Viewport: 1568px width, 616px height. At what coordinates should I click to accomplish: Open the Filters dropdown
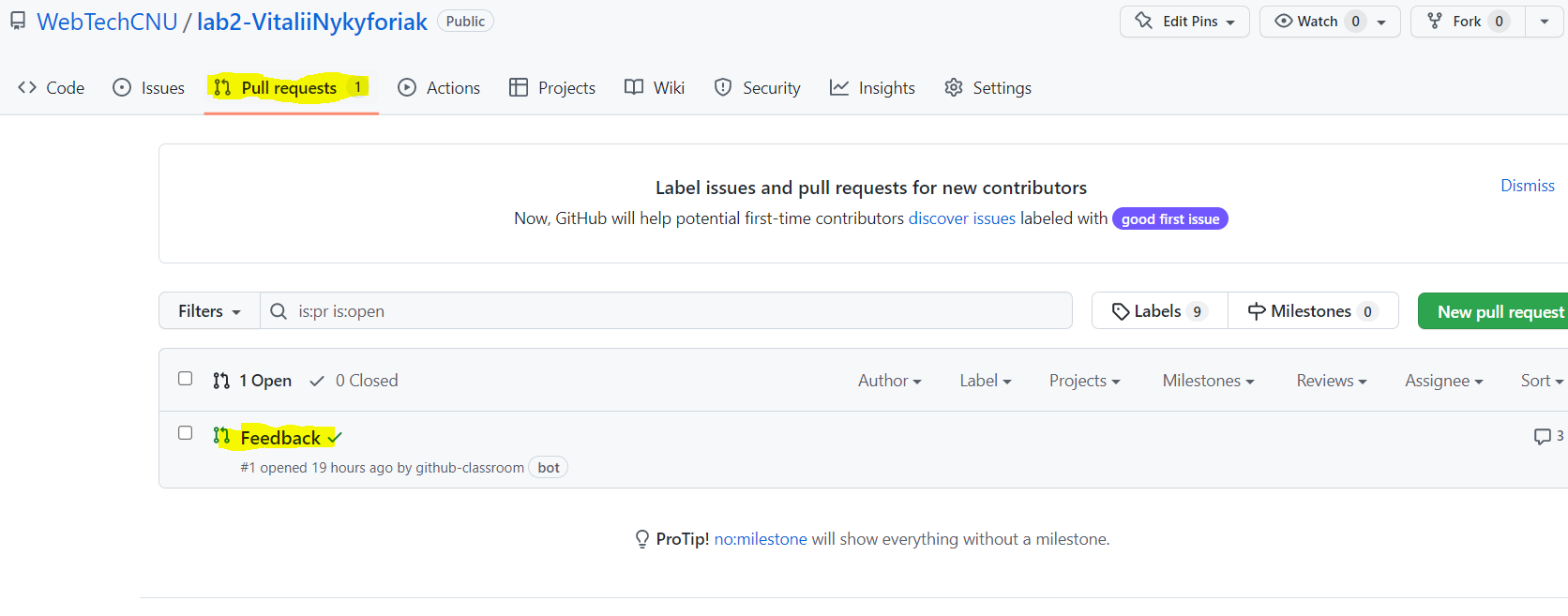(210, 310)
